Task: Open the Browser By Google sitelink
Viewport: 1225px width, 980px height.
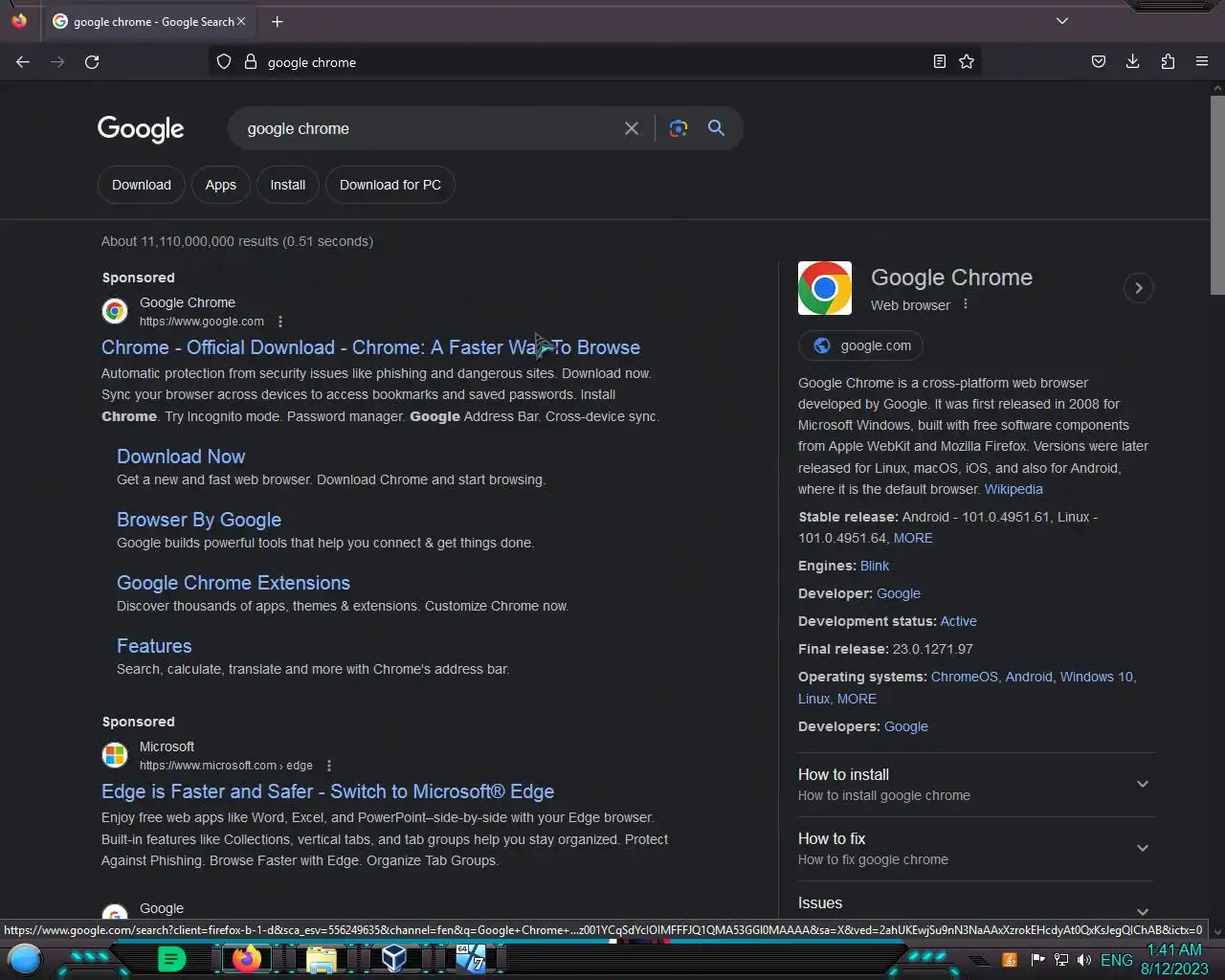Action: pos(199,520)
